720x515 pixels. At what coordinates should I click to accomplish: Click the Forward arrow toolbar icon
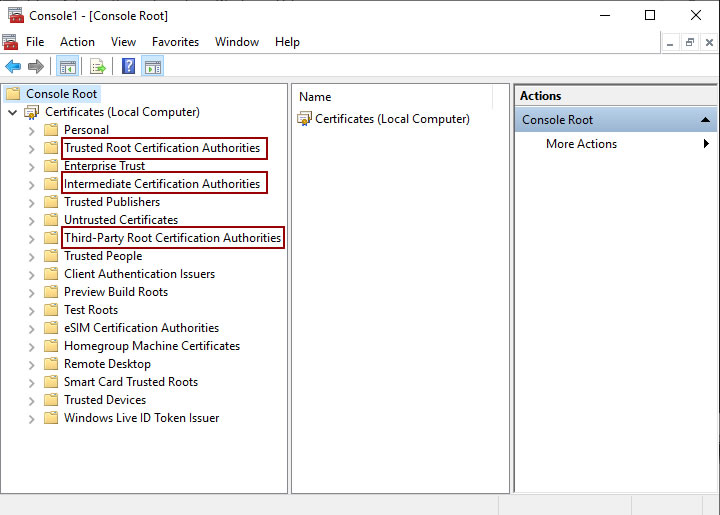point(36,67)
